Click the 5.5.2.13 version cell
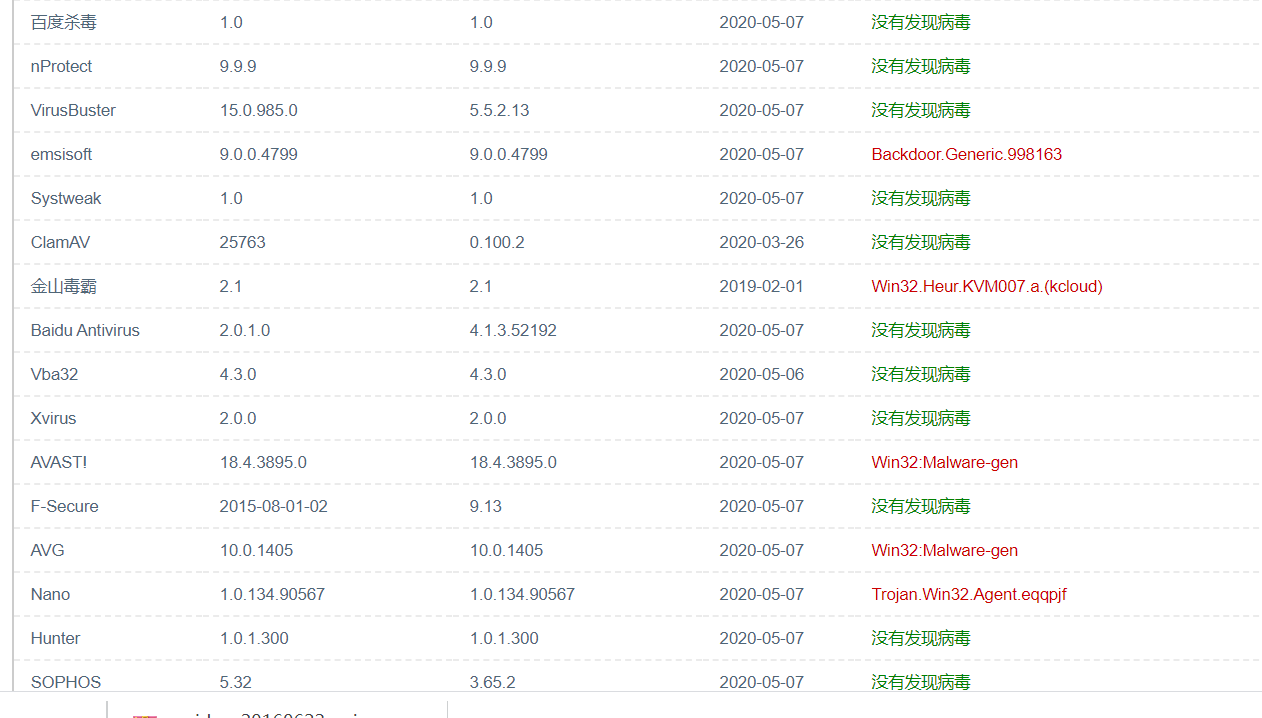The height and width of the screenshot is (718, 1262). pos(500,110)
